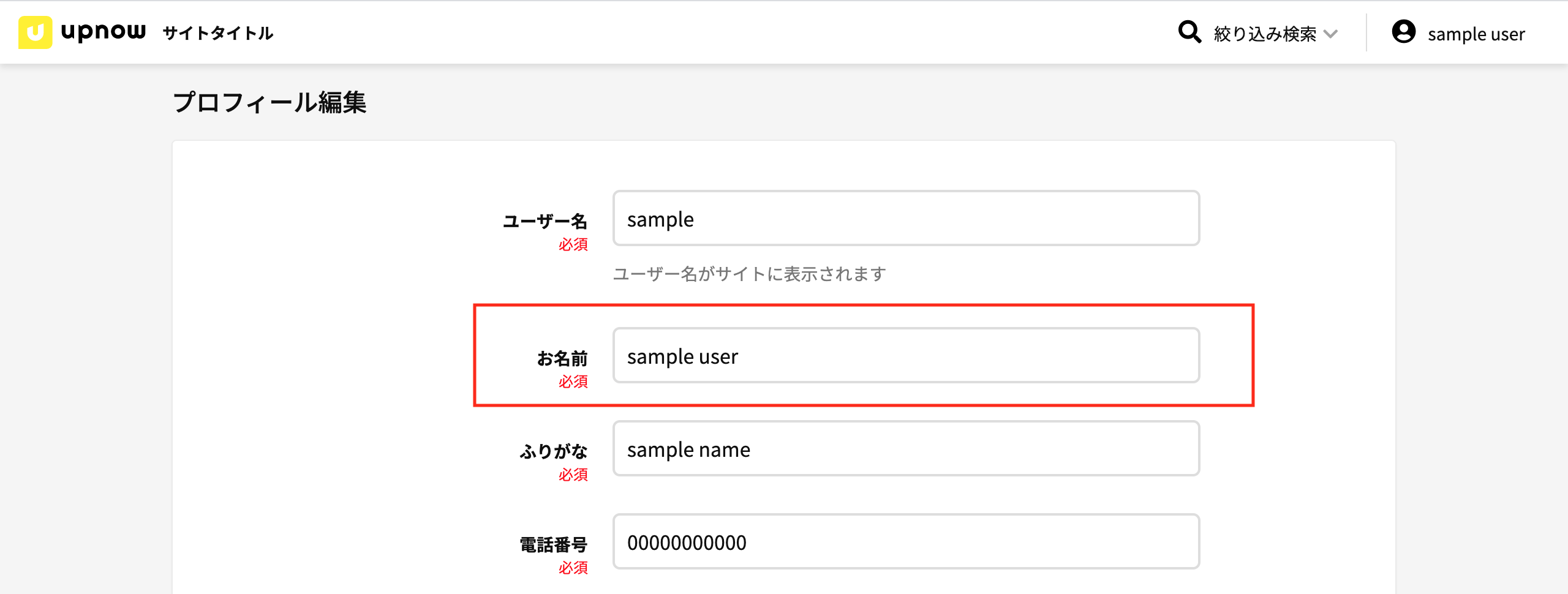Click the プロフィール編集 page heading
The image size is (1568, 594).
pyautogui.click(x=269, y=102)
